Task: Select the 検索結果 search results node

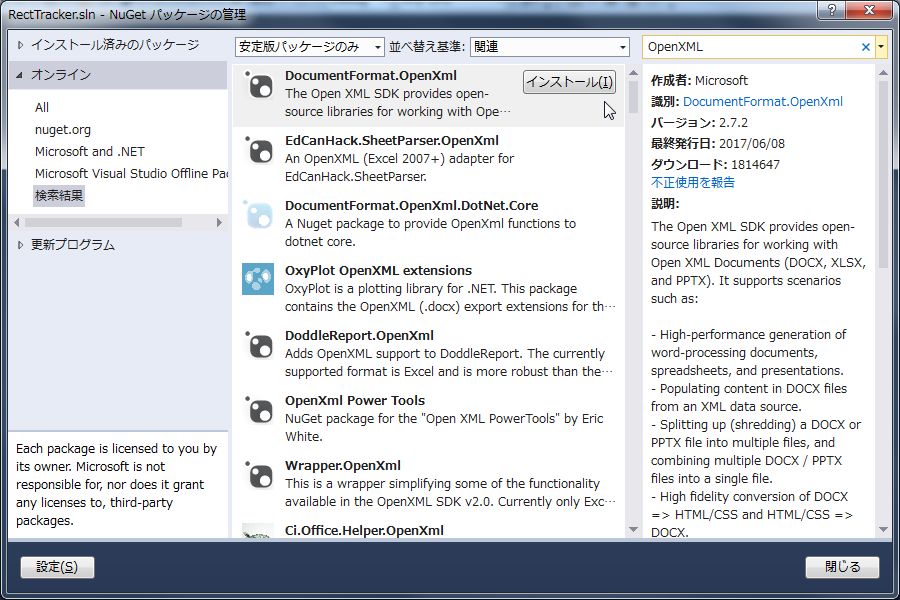Action: 59,195
